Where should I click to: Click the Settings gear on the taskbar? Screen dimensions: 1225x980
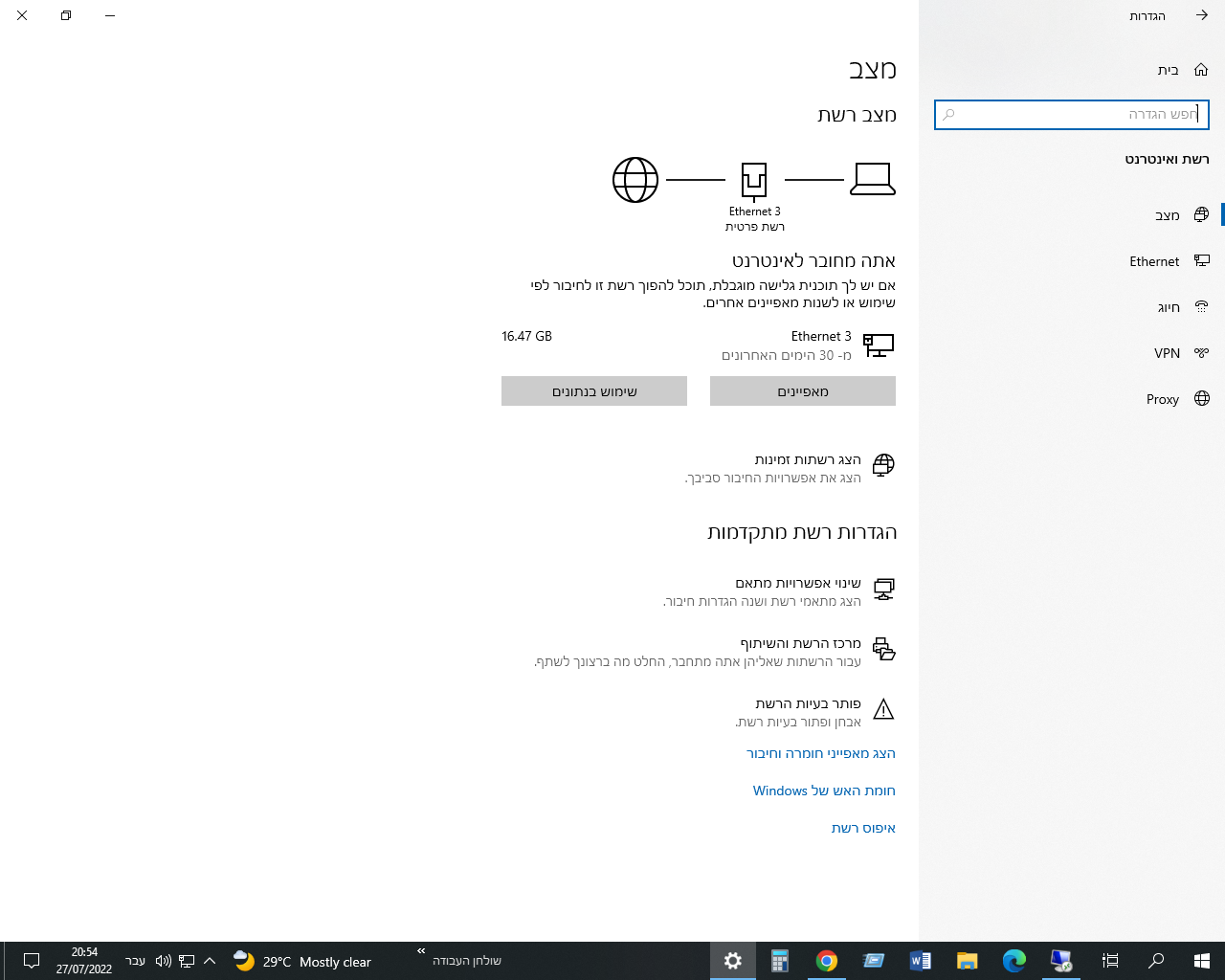(x=733, y=961)
